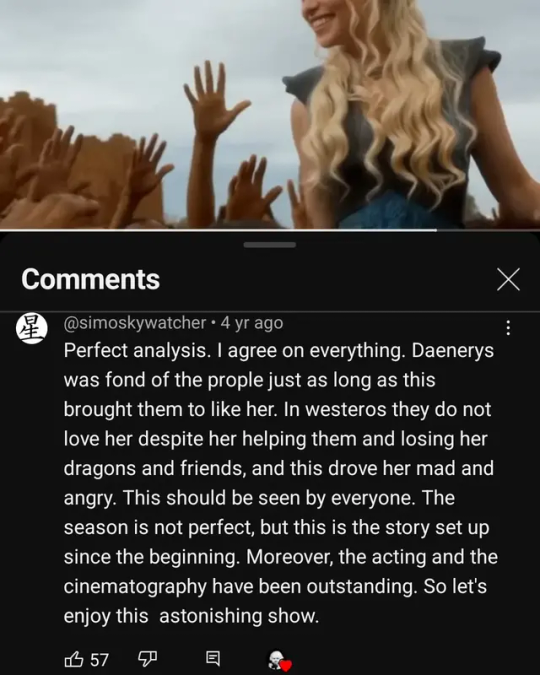Open the @simoskywatcher channel link
Viewport: 540px width, 675px height.
[135, 322]
